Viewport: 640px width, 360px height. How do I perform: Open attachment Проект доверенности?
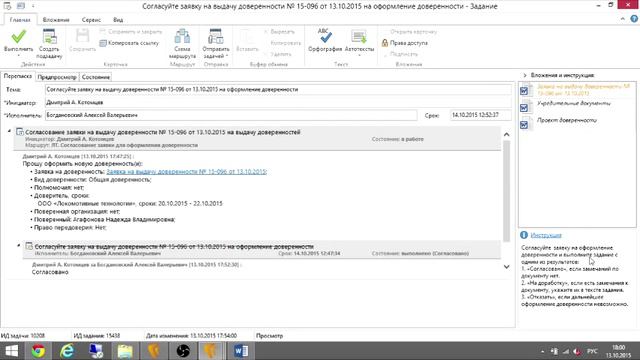pyautogui.click(x=567, y=120)
